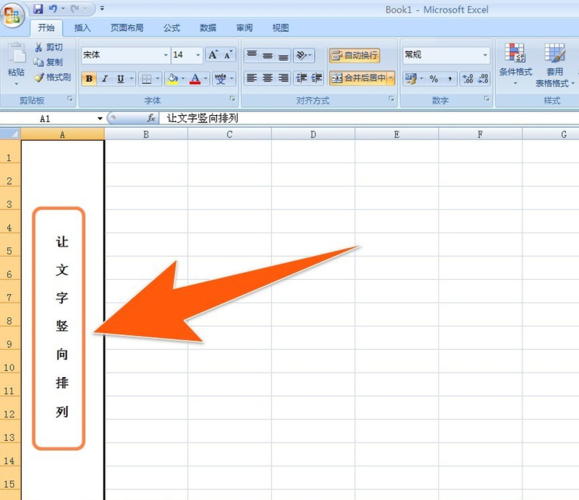Open alignment dialog launcher in 对齐方式
579x500 pixels.
coord(391,99)
